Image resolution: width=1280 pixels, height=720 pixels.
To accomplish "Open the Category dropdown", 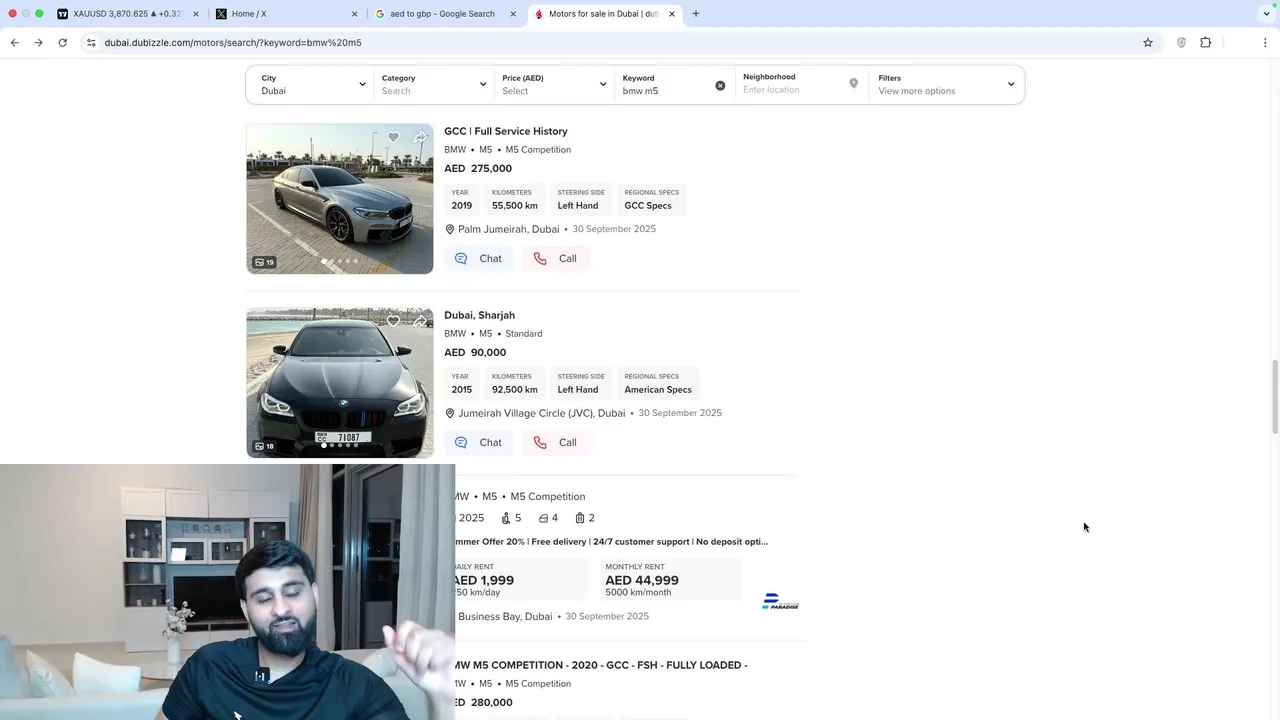I will pyautogui.click(x=433, y=84).
